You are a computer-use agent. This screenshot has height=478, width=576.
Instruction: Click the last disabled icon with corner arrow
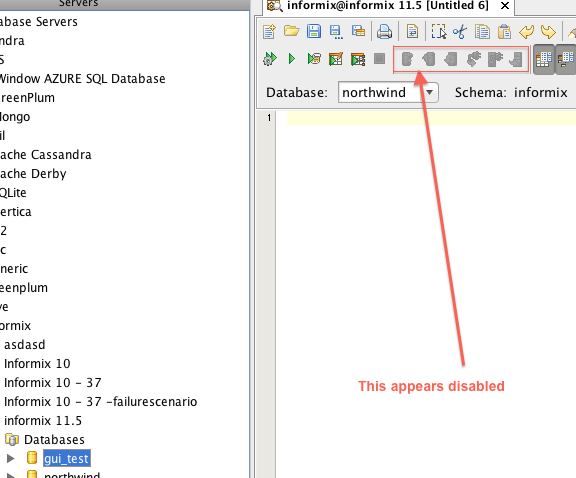coord(516,59)
